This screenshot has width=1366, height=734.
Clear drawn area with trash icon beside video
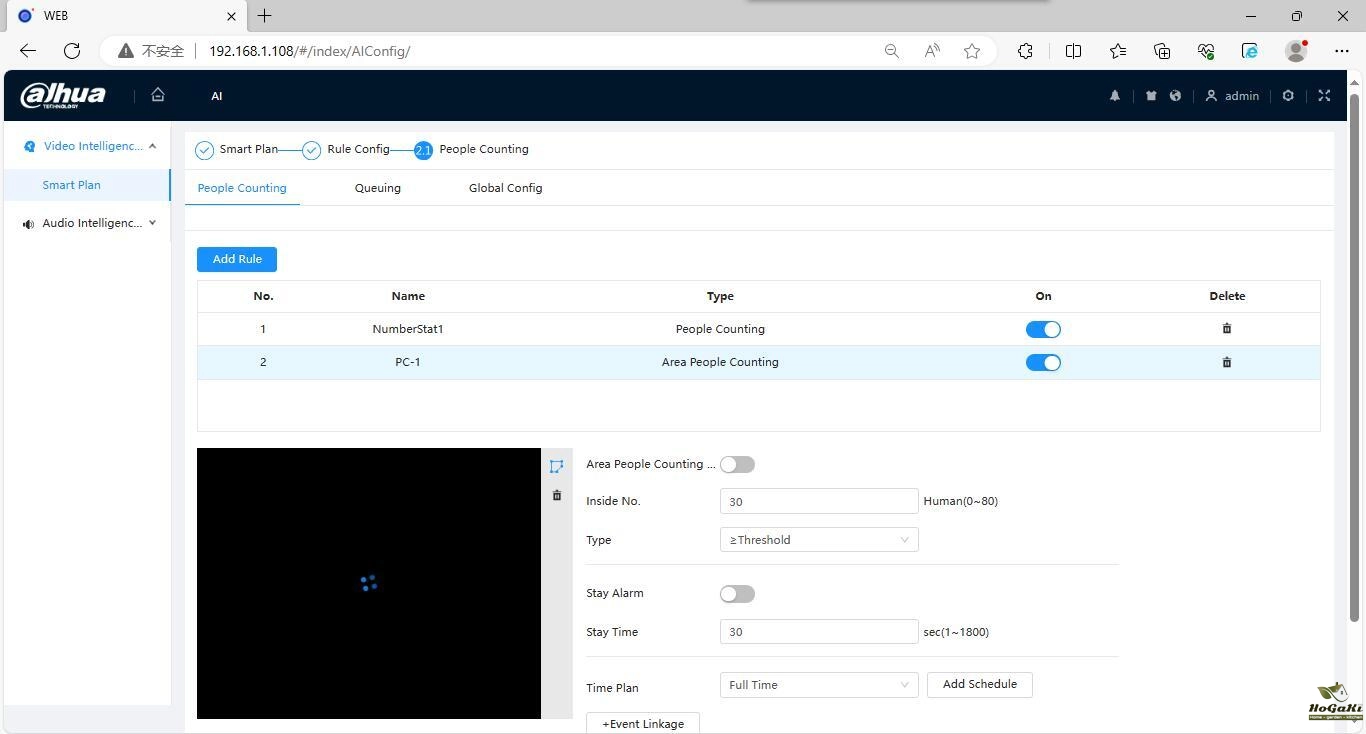coord(557,495)
